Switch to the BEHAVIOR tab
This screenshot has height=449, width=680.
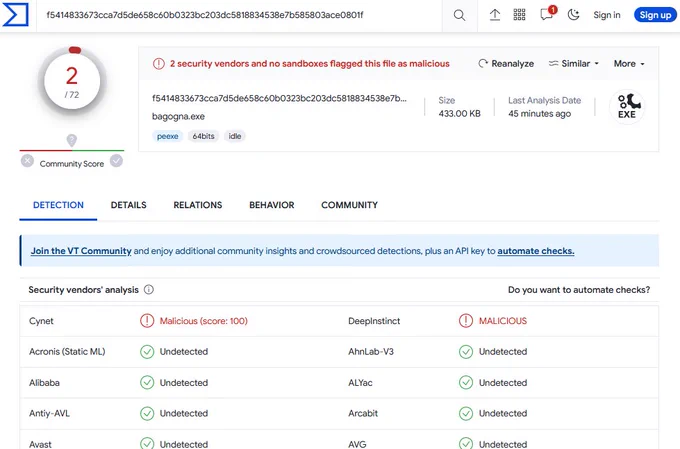271,205
